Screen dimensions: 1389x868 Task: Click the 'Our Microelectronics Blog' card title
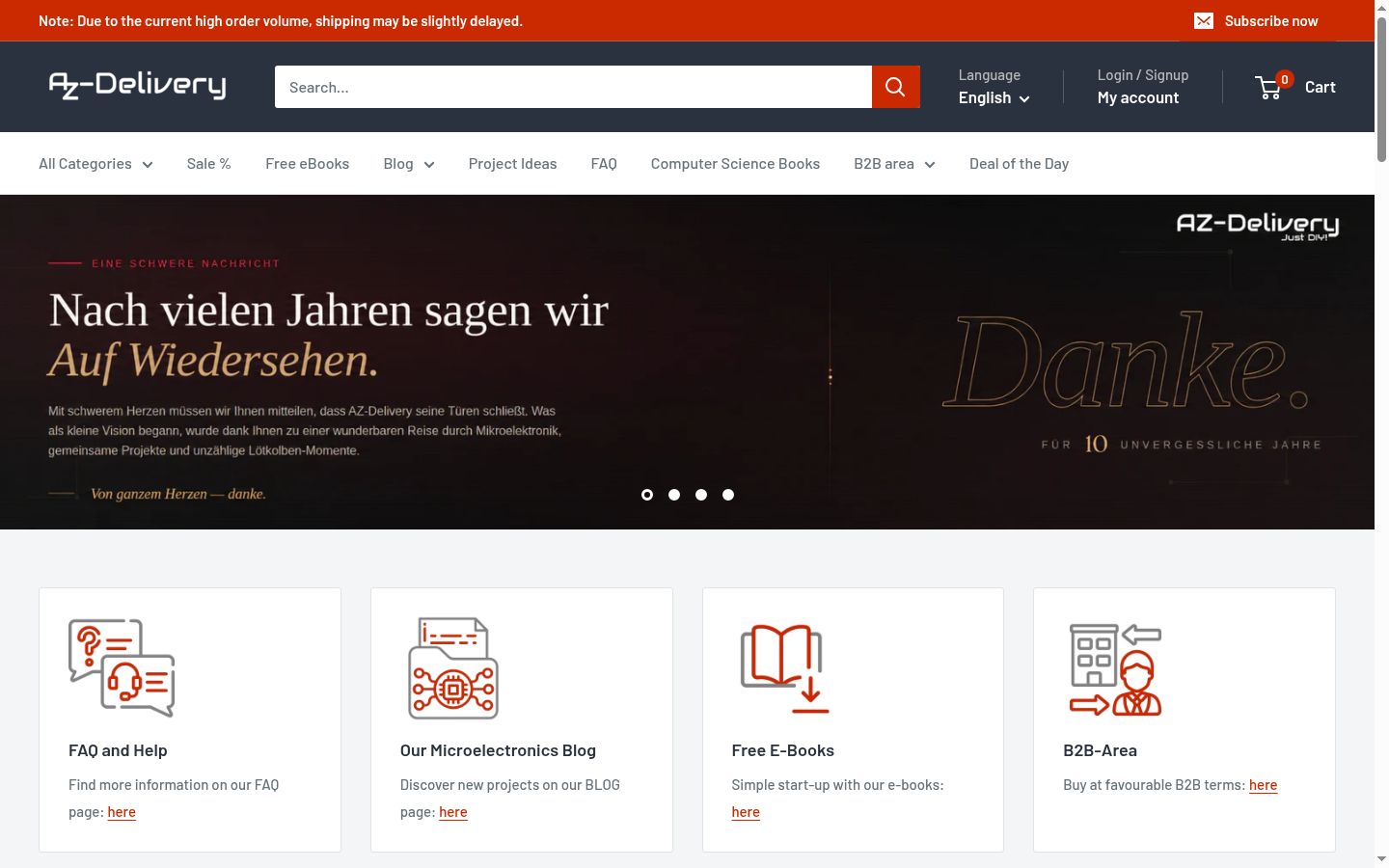(x=498, y=750)
